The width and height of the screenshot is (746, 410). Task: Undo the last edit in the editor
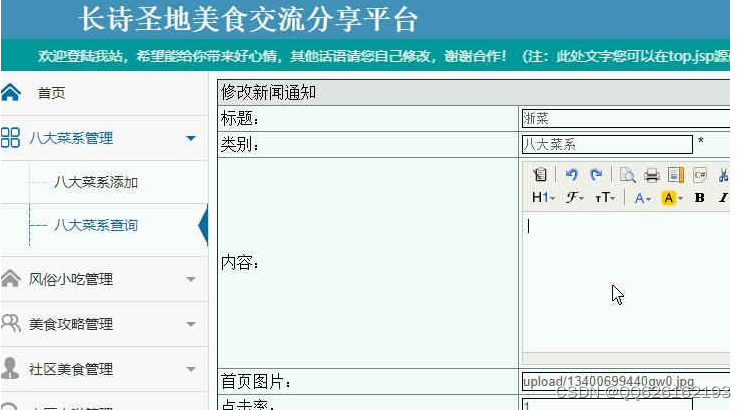click(x=571, y=175)
